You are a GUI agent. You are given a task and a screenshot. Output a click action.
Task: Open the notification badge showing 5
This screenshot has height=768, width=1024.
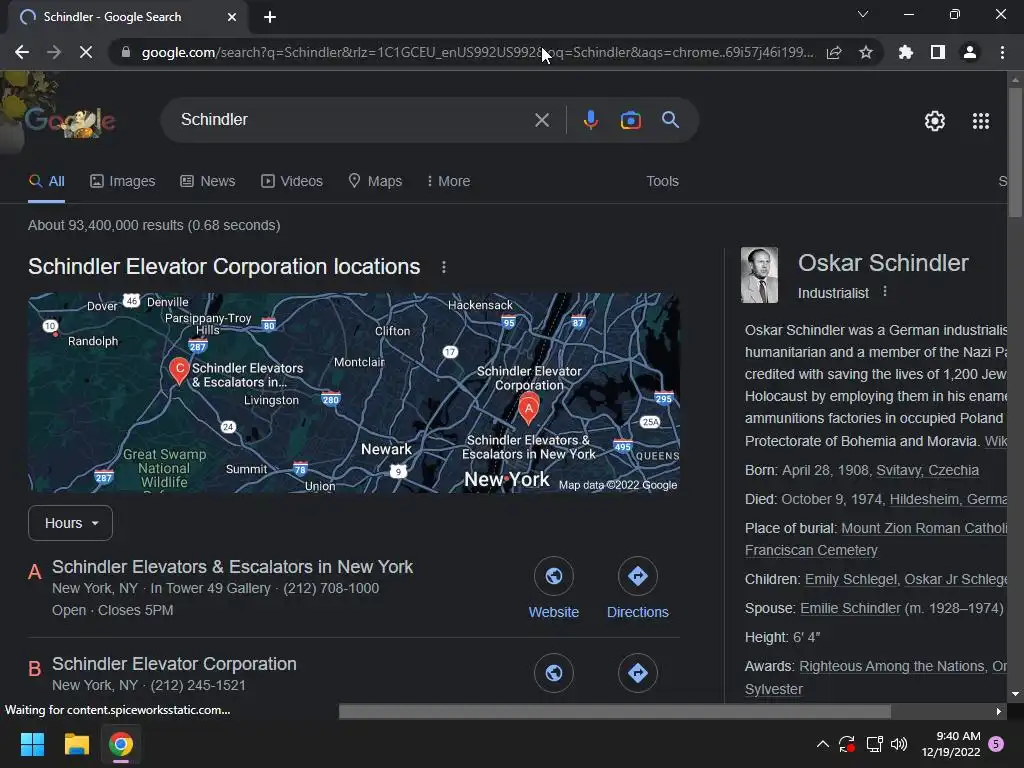click(996, 744)
